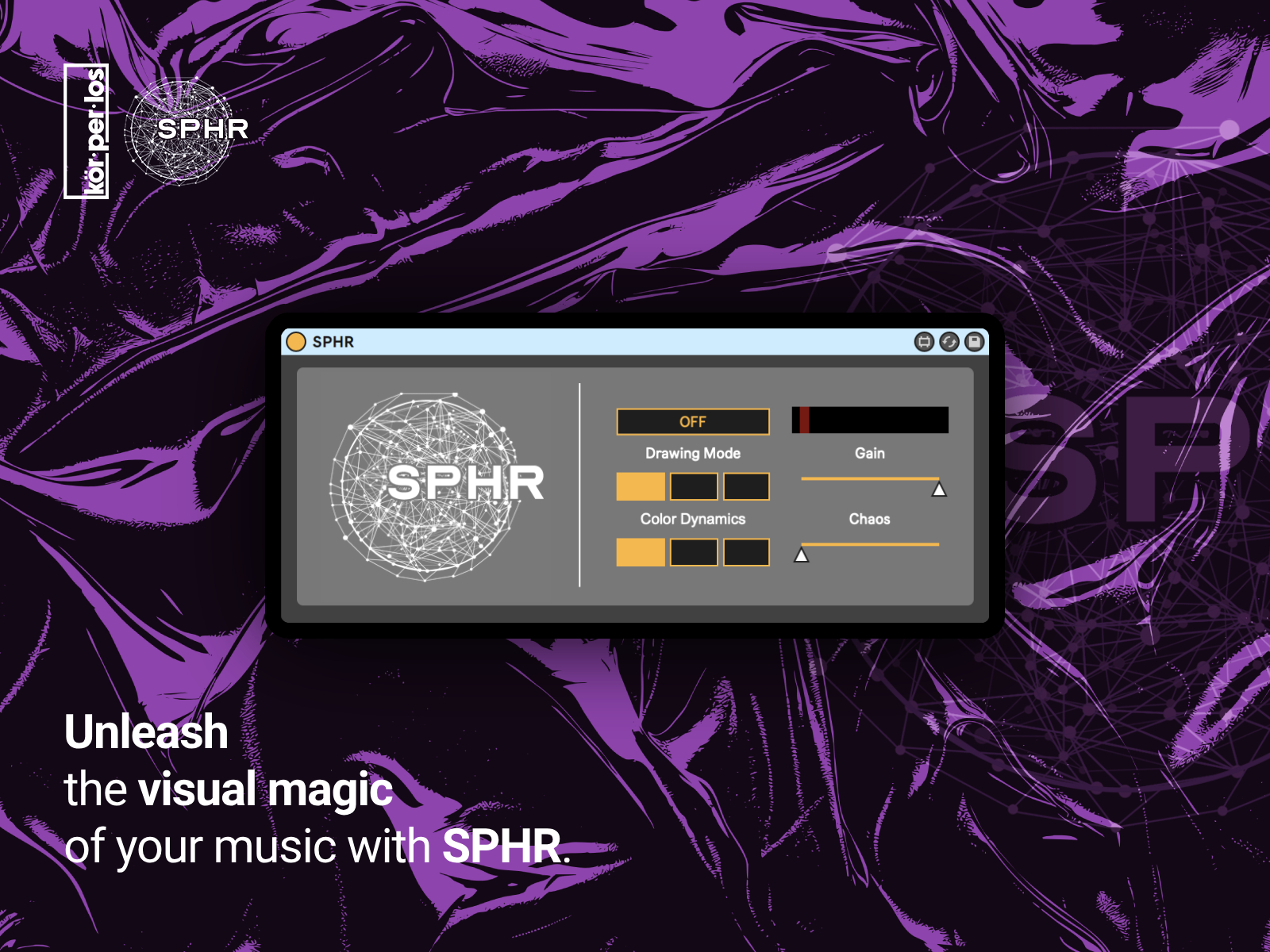Image resolution: width=1270 pixels, height=952 pixels.
Task: Click the black level meter above Gain
Action: point(870,420)
